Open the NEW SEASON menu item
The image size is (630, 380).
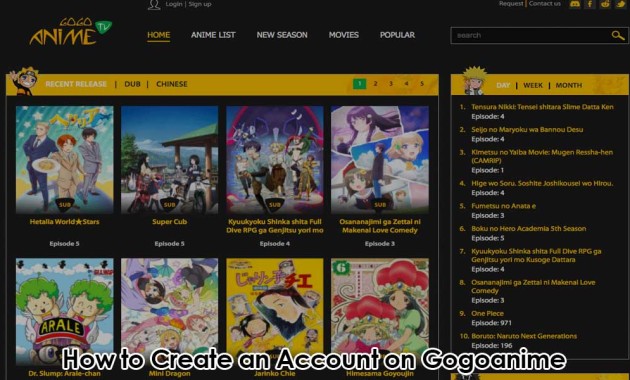coord(282,35)
